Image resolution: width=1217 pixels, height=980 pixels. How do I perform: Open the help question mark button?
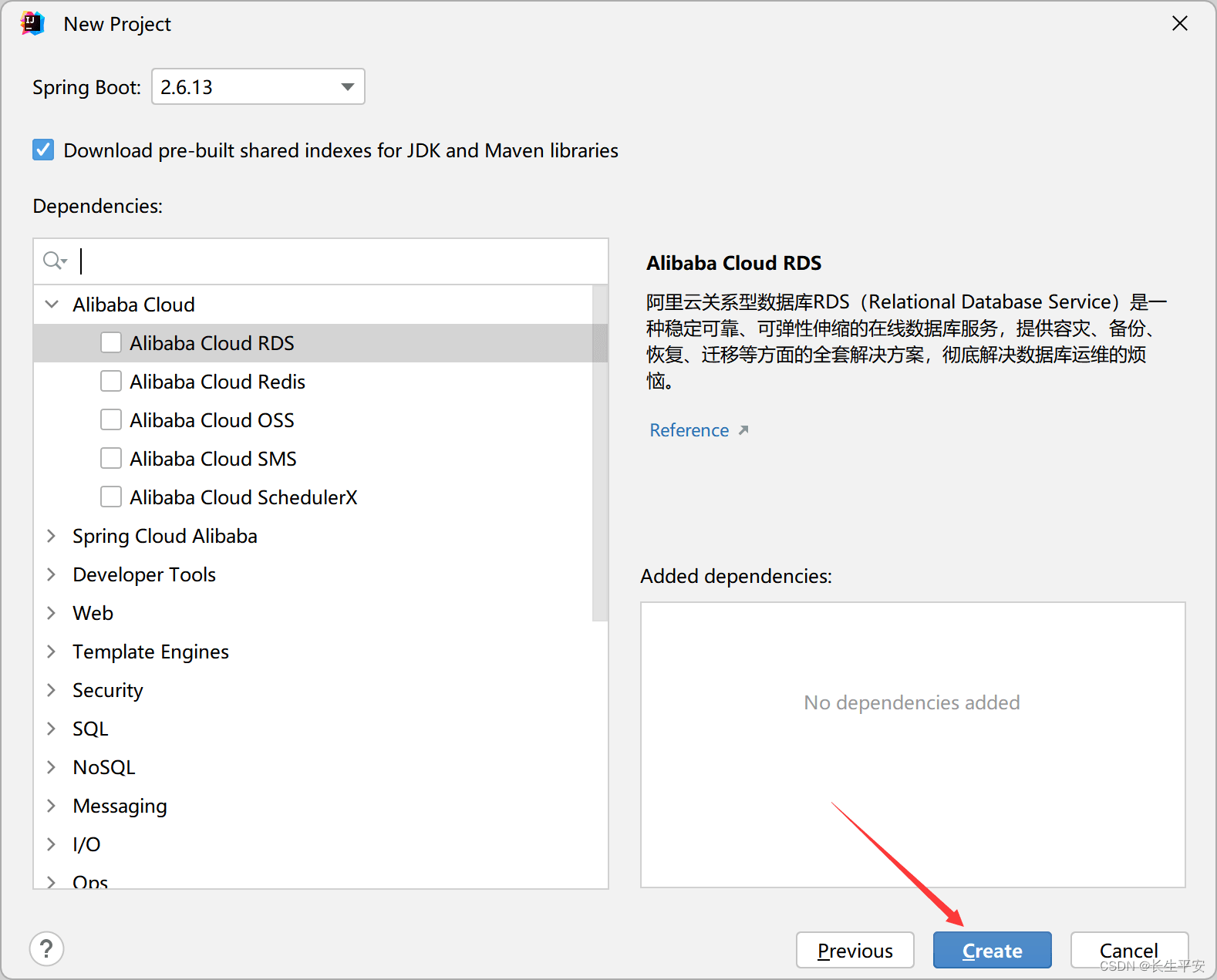pos(46,948)
